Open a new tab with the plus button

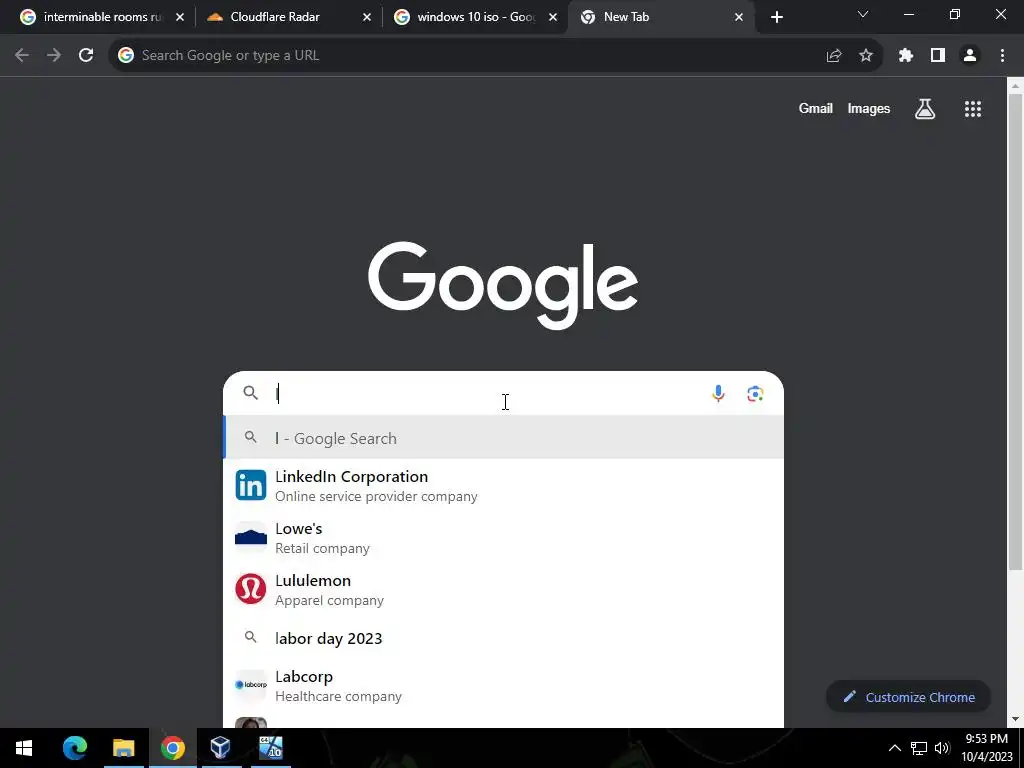(776, 18)
